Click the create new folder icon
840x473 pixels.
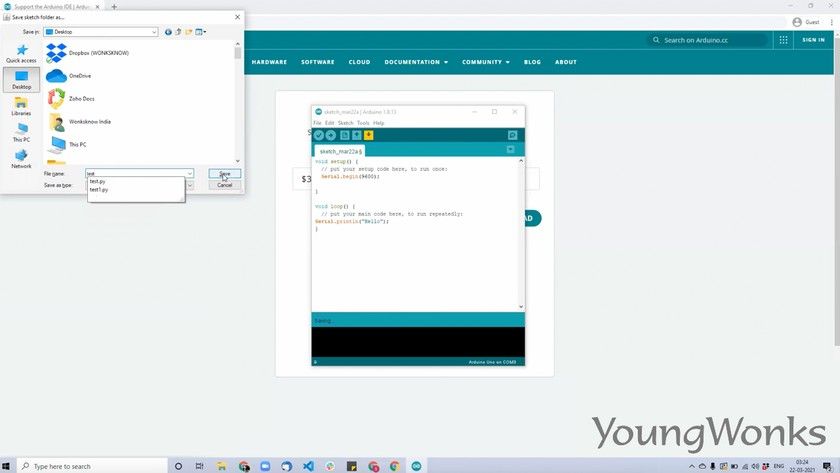[x=189, y=32]
